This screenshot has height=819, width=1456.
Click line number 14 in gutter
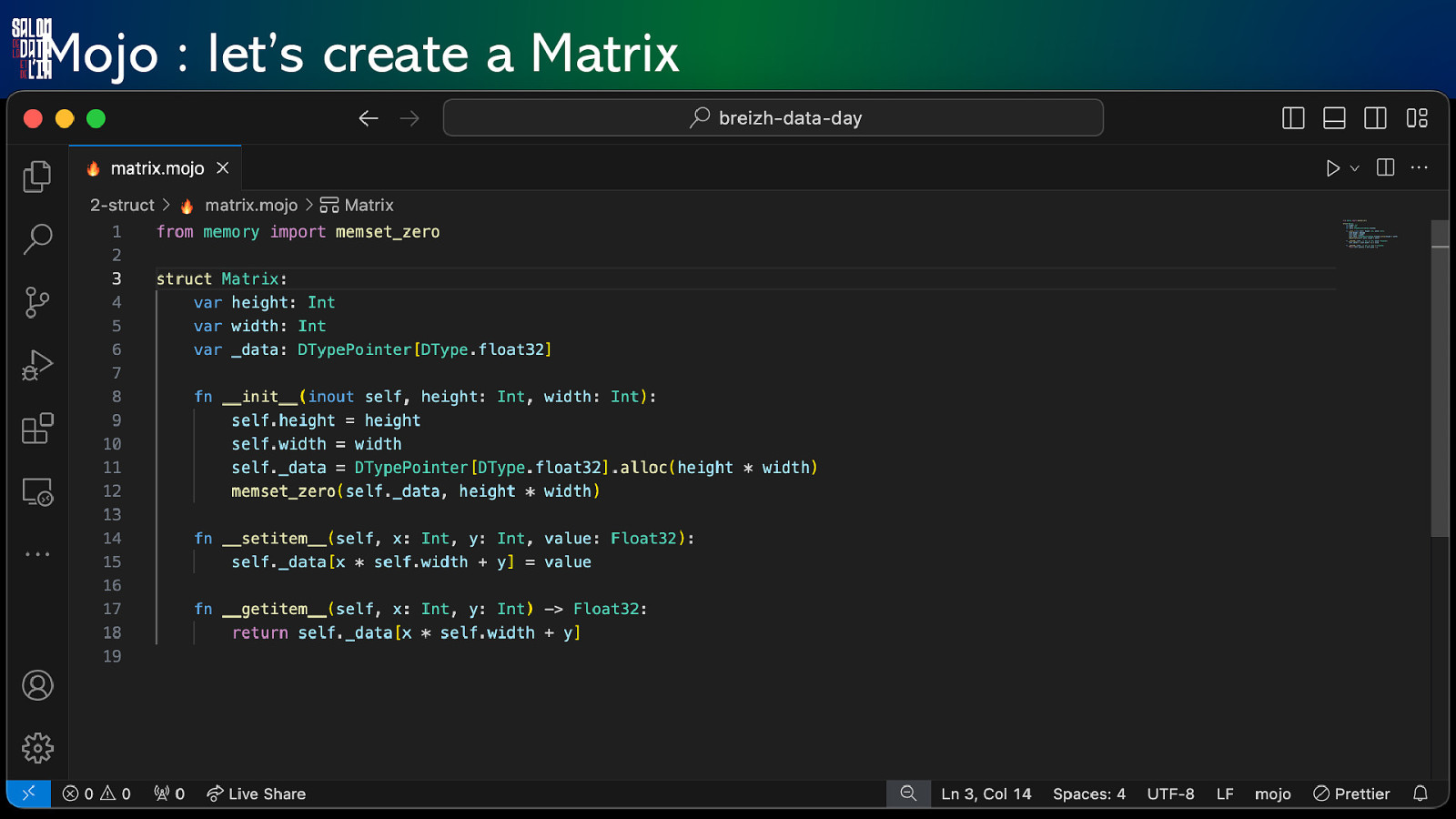tap(112, 539)
